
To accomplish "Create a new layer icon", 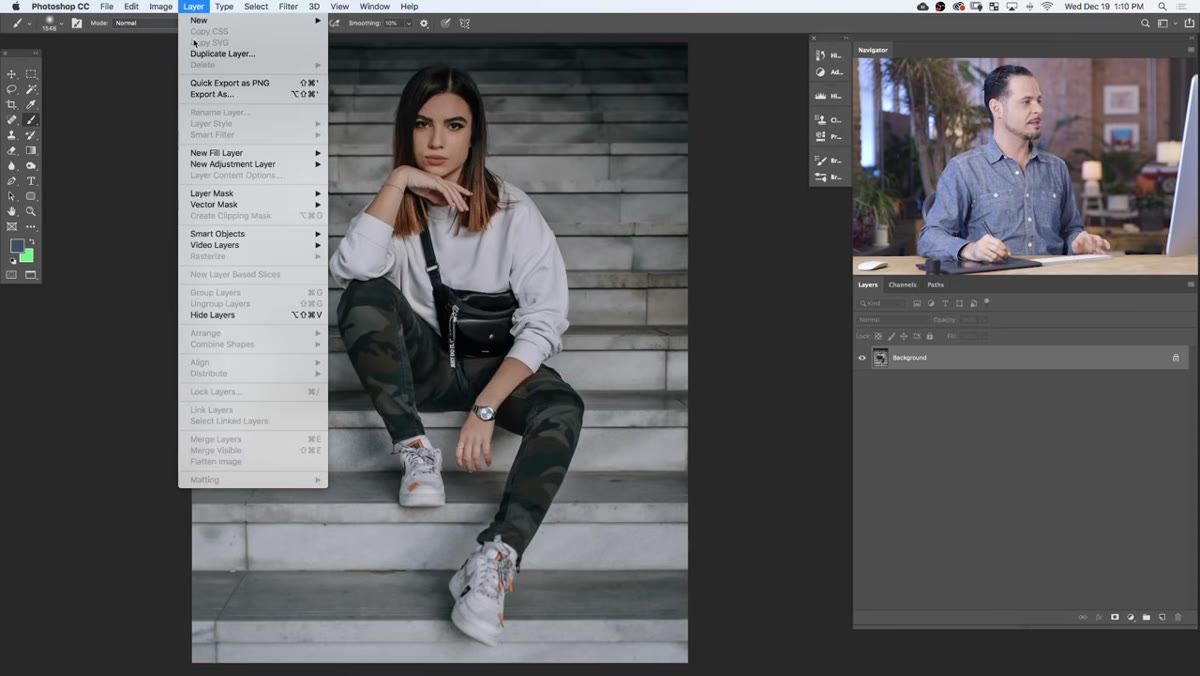I will [1162, 617].
